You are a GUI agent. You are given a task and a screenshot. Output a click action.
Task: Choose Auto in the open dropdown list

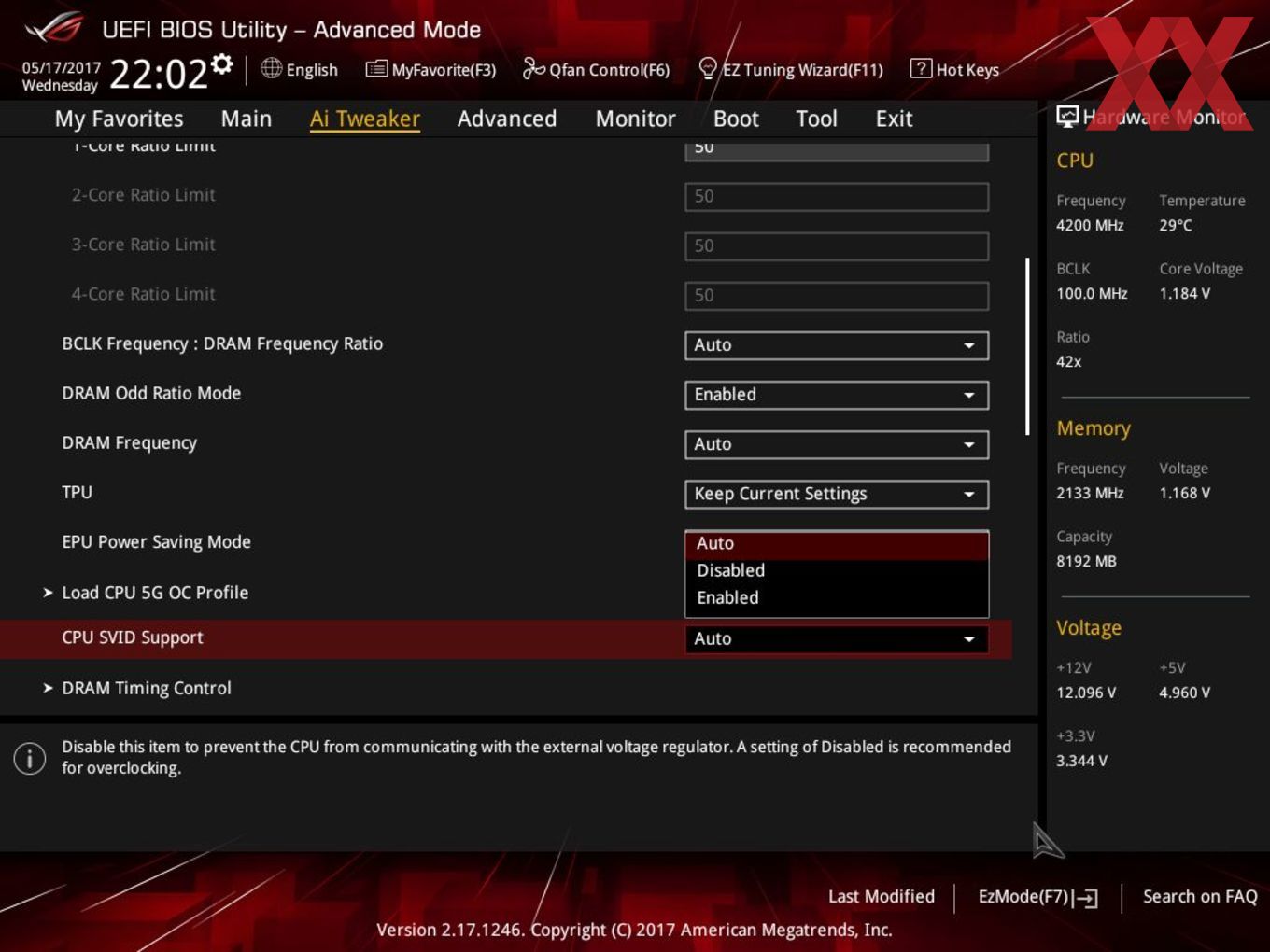point(837,543)
